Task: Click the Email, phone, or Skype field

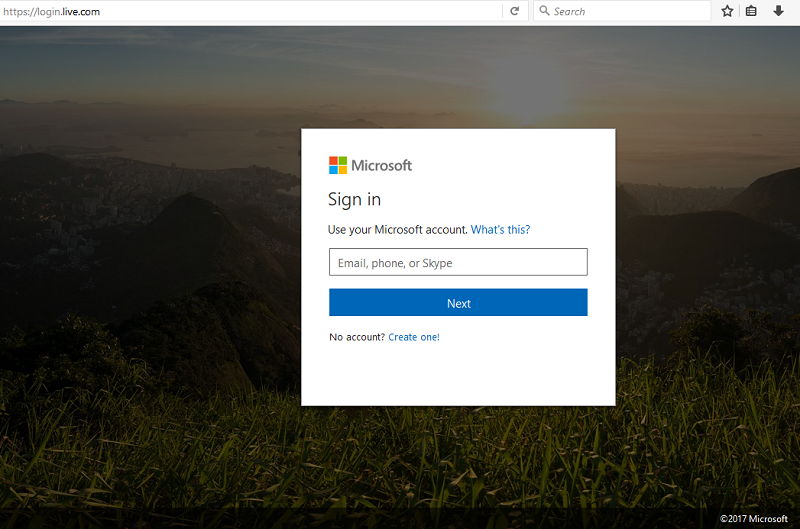Action: (458, 262)
